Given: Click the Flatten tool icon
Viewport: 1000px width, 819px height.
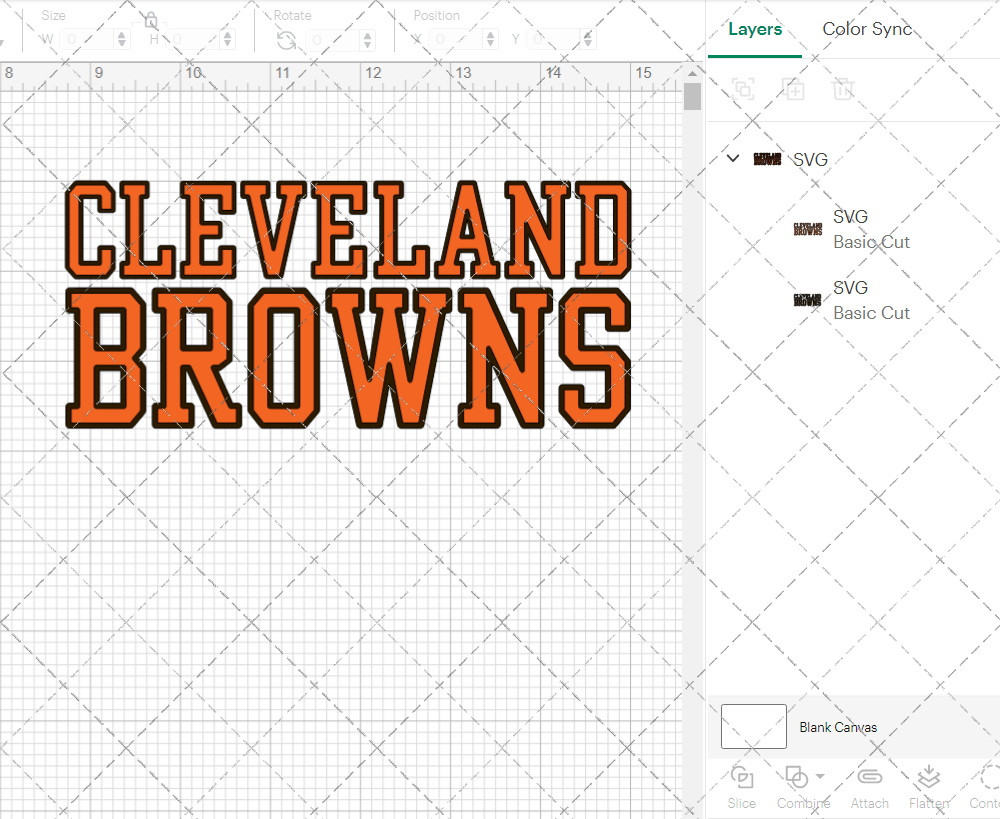Looking at the screenshot, I should click(x=929, y=778).
